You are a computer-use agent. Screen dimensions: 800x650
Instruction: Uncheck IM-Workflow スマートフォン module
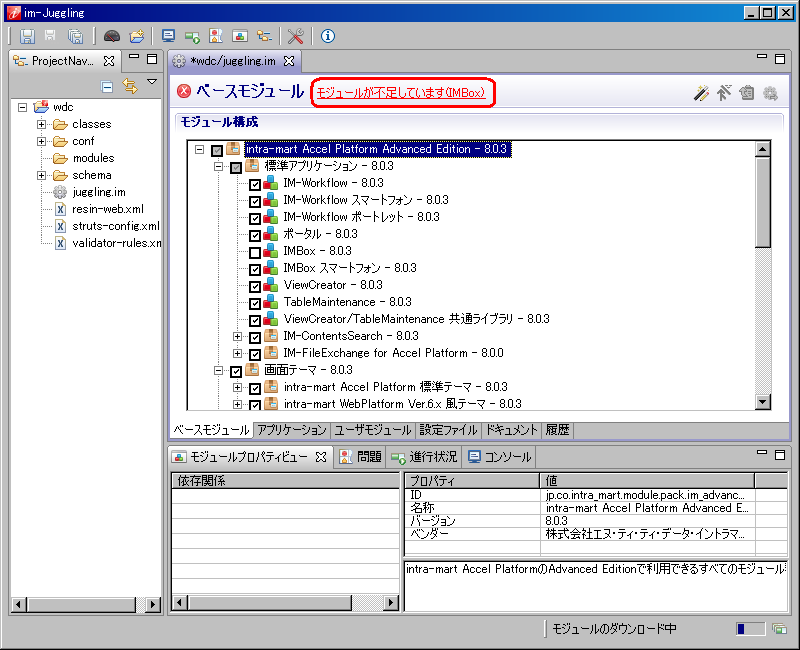click(x=255, y=202)
